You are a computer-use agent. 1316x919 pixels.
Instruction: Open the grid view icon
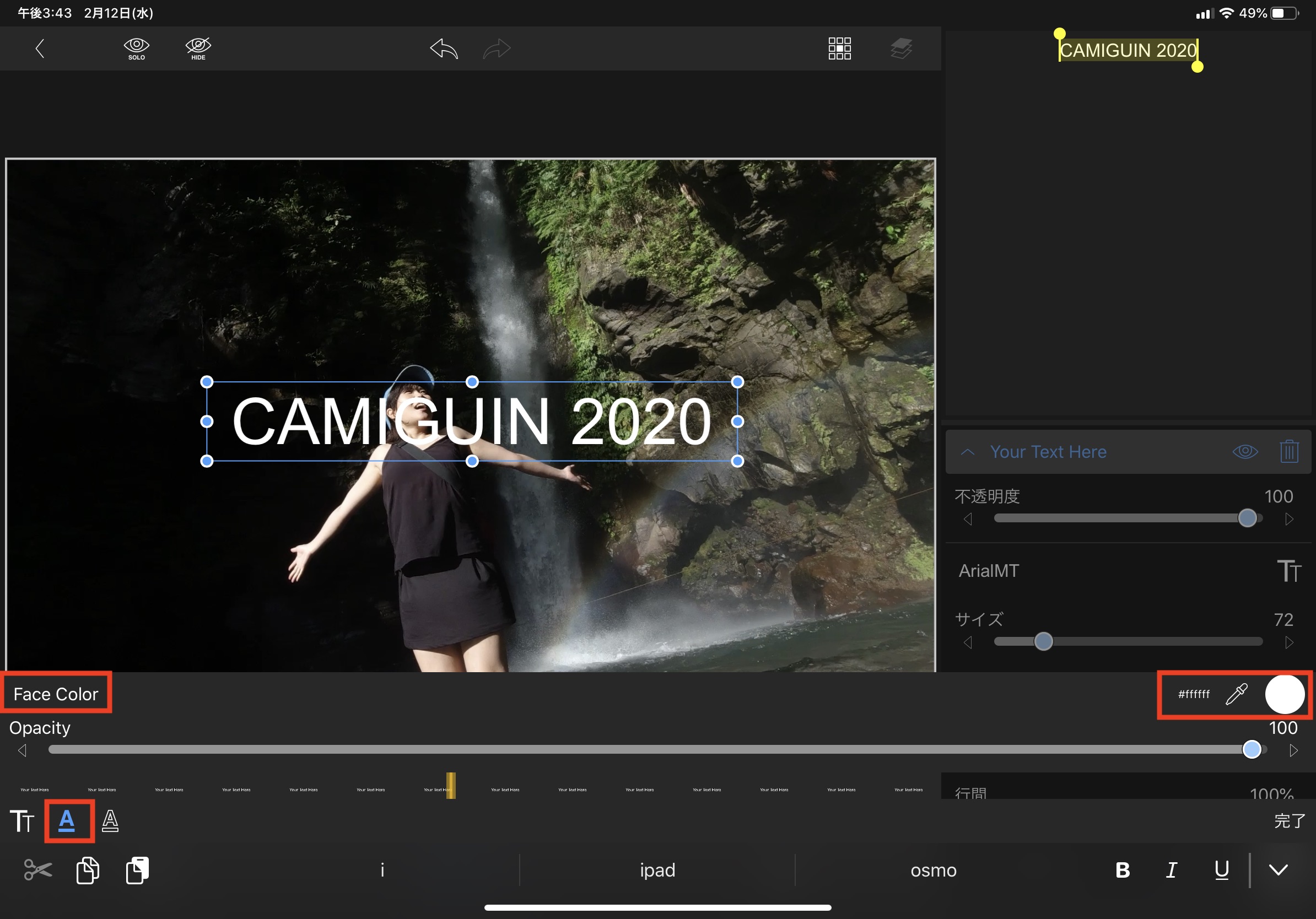839,48
